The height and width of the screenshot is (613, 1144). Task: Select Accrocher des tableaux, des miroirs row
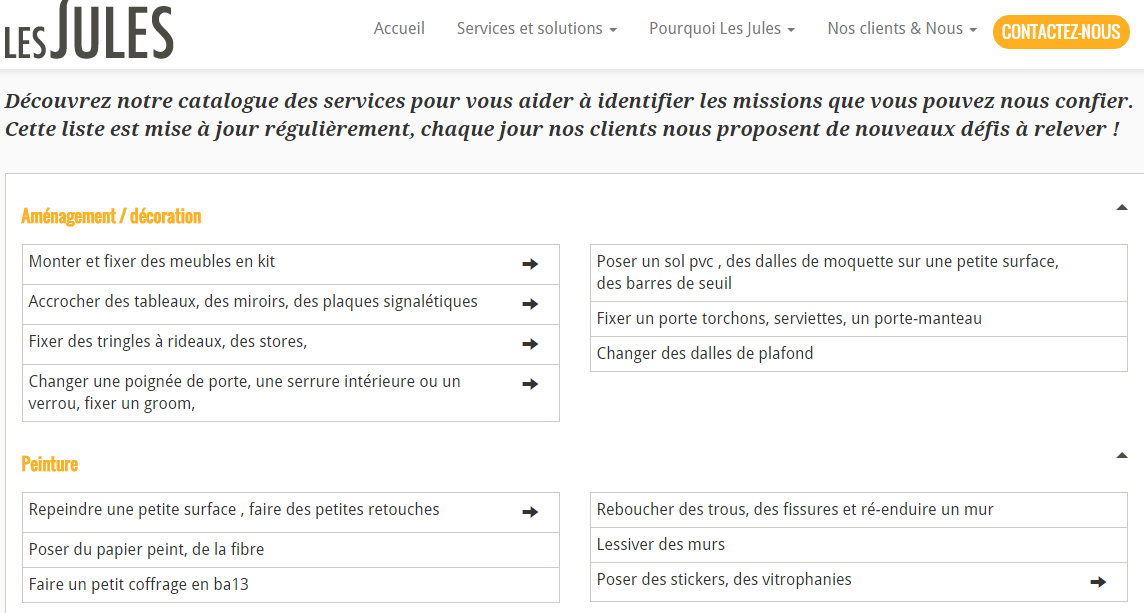[291, 304]
